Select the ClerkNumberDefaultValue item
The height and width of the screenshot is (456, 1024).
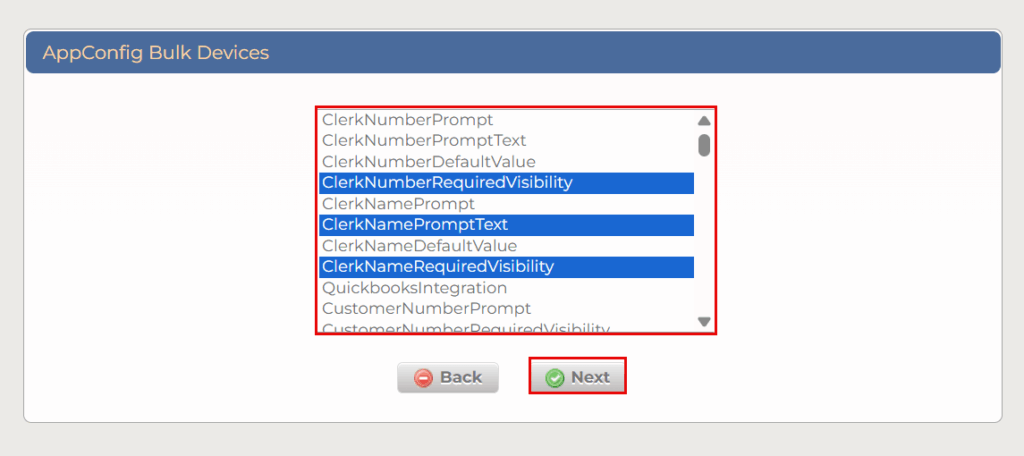click(x=429, y=162)
